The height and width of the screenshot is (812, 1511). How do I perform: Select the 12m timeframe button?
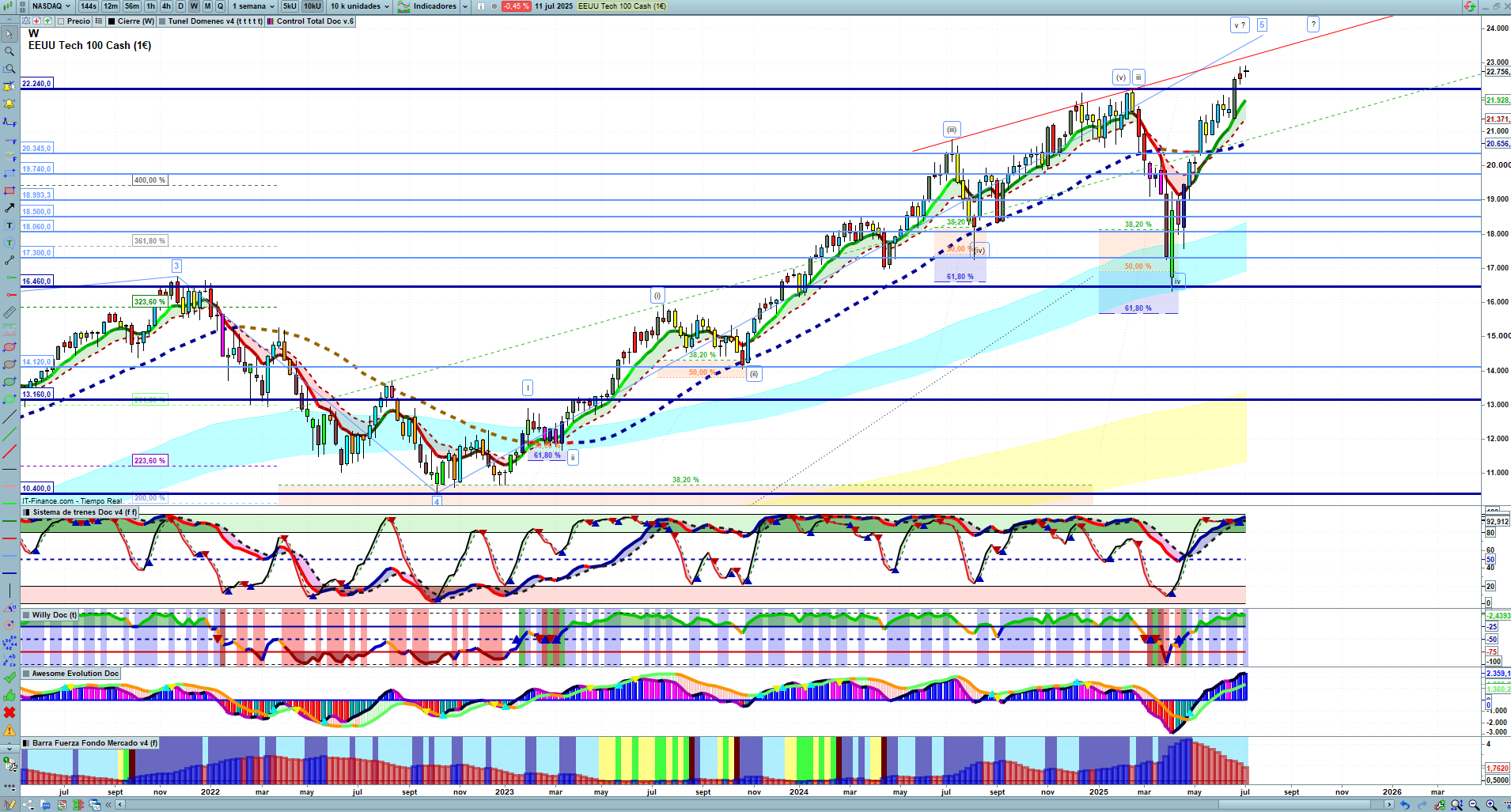coord(111,6)
